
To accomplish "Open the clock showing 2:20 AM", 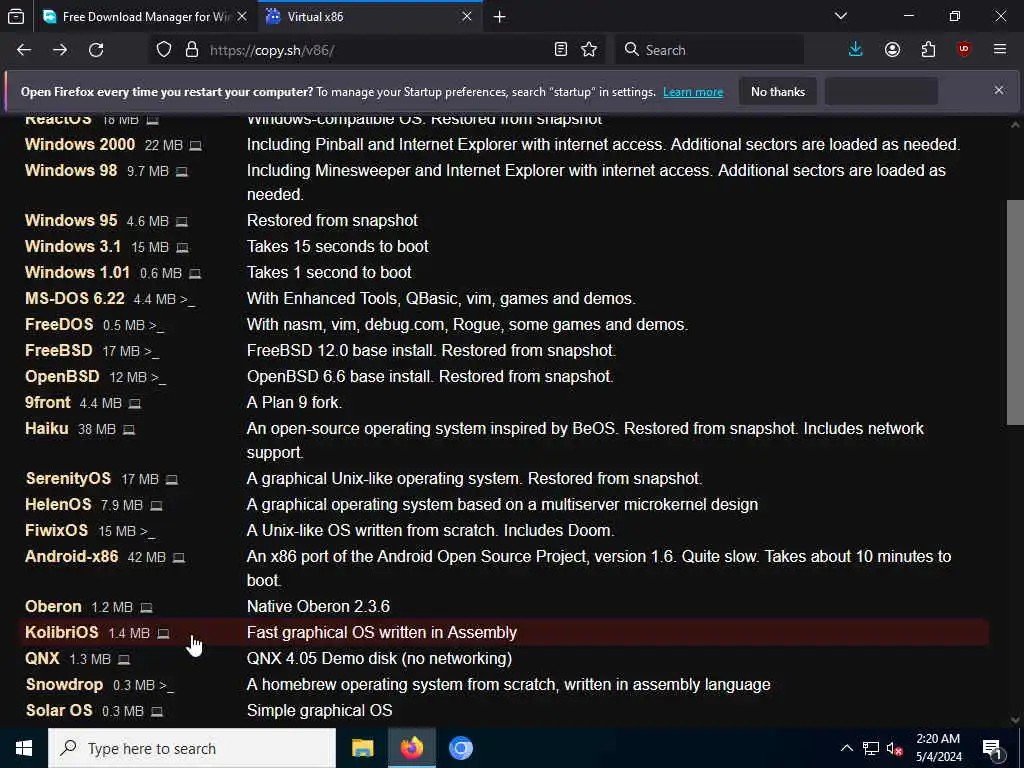I will (938, 748).
